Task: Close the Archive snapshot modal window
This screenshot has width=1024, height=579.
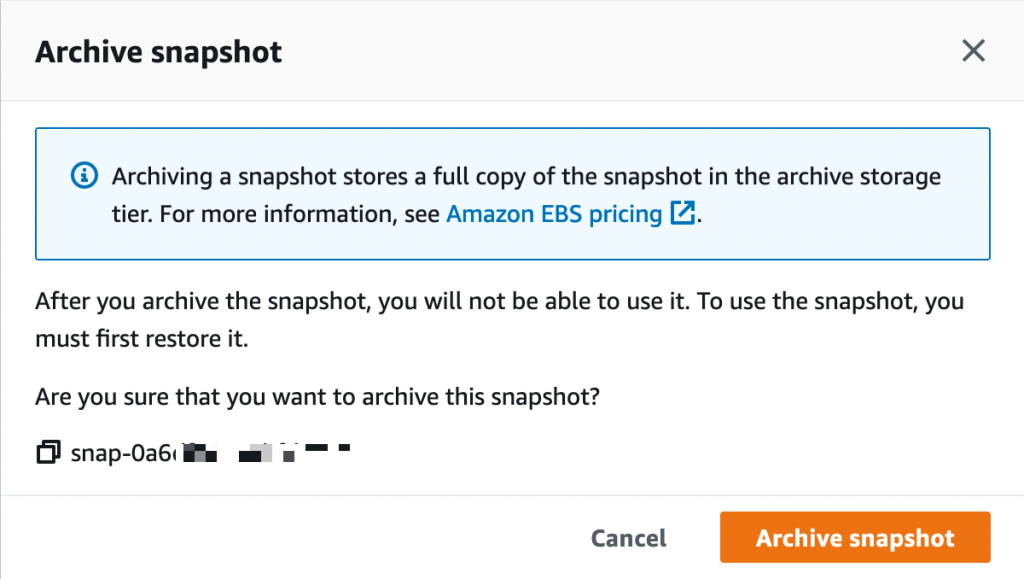Action: coord(973,50)
